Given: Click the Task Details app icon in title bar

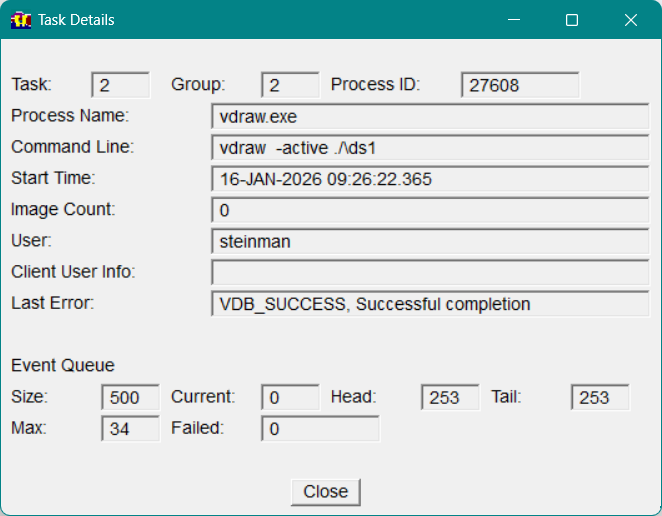Looking at the screenshot, I should pos(21,20).
